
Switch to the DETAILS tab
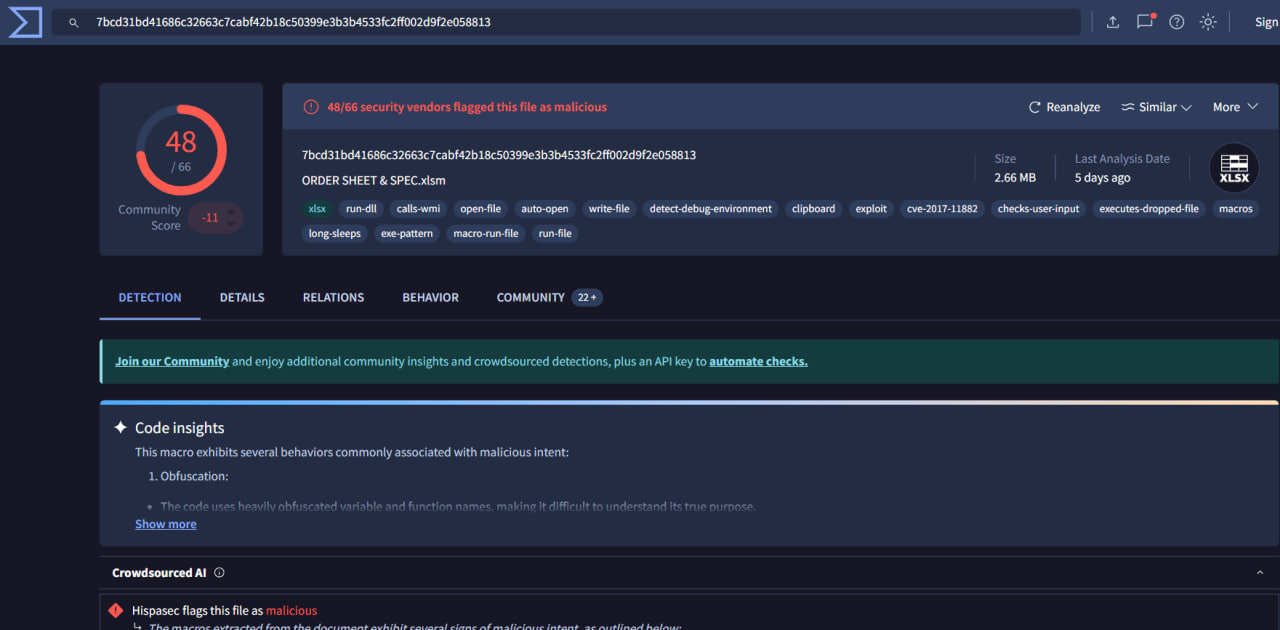point(242,297)
